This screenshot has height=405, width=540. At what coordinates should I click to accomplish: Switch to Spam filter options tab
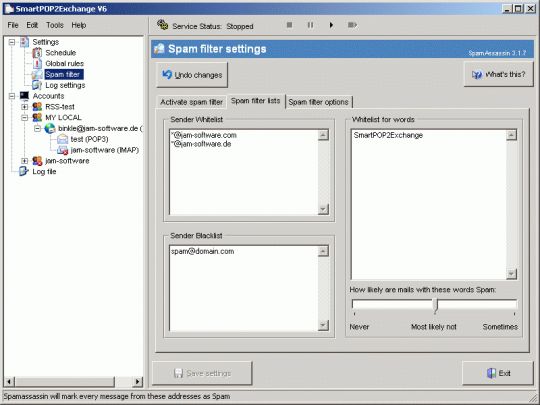pyautogui.click(x=318, y=102)
